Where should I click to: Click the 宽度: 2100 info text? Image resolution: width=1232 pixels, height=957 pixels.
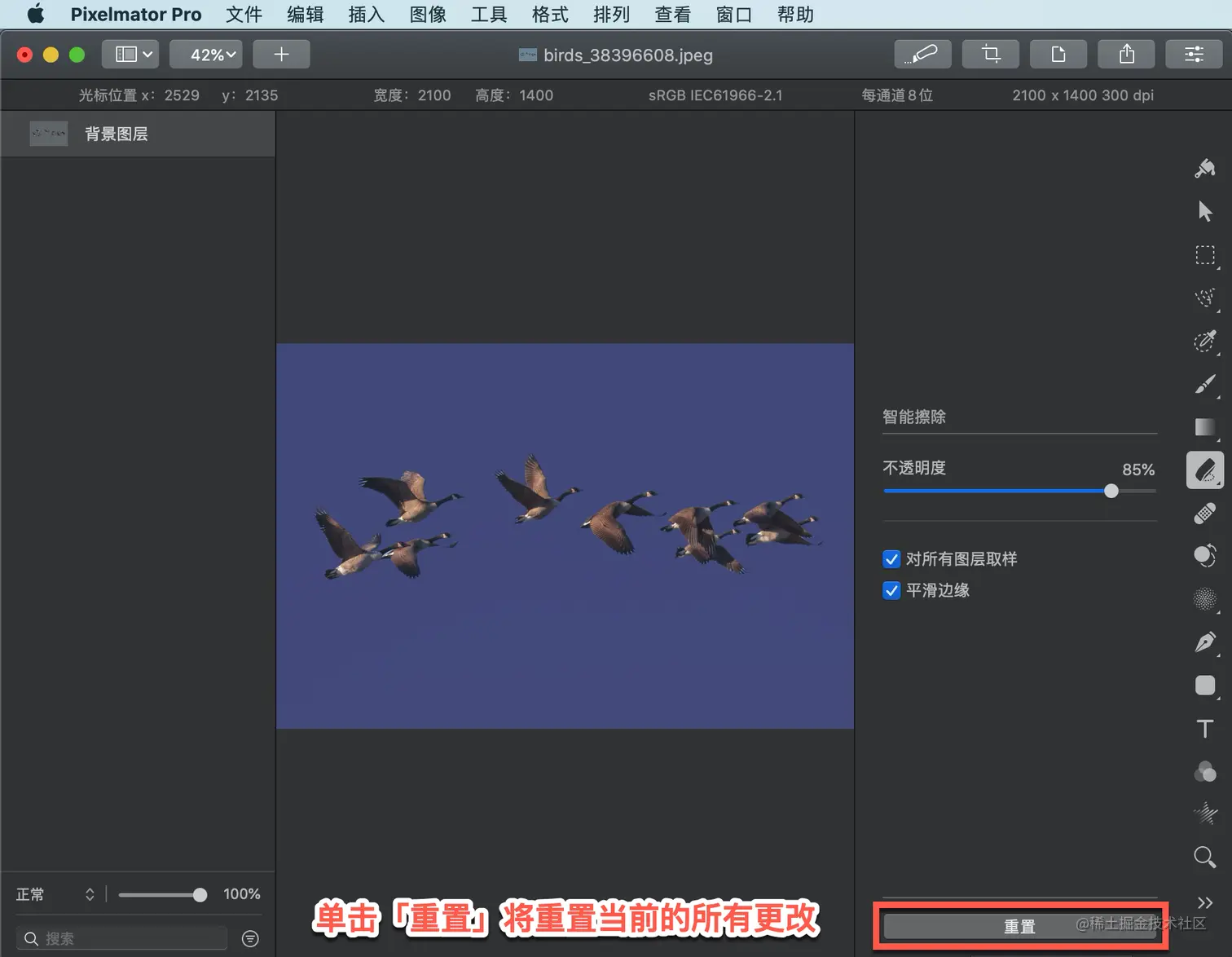coord(412,95)
